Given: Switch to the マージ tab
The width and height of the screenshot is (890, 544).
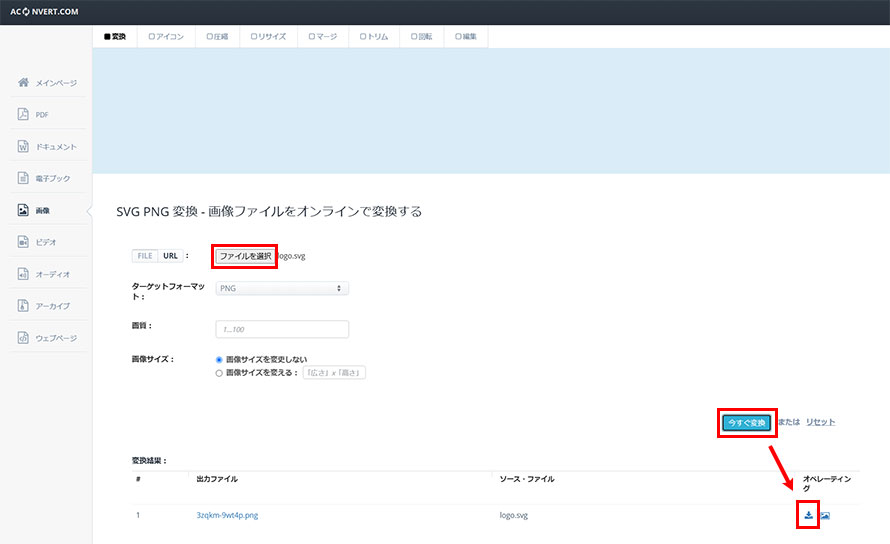Looking at the screenshot, I should coord(323,36).
